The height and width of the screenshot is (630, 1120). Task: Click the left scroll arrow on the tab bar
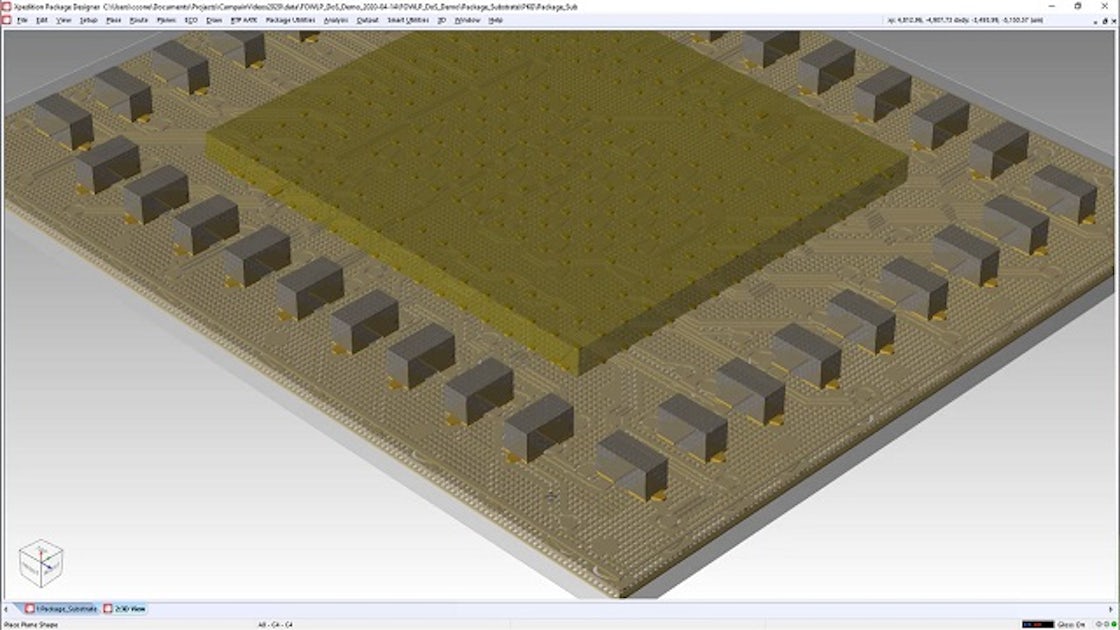5,607
